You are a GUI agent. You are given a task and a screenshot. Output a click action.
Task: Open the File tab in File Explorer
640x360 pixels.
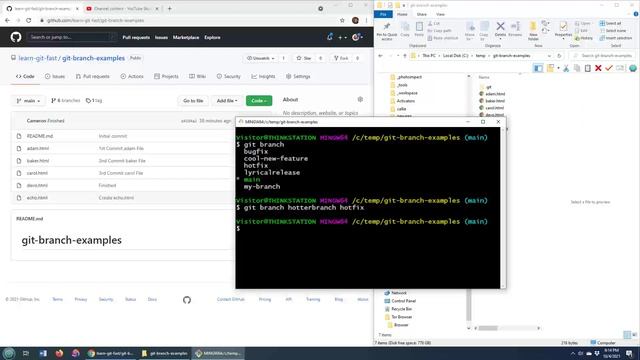coord(383,14)
